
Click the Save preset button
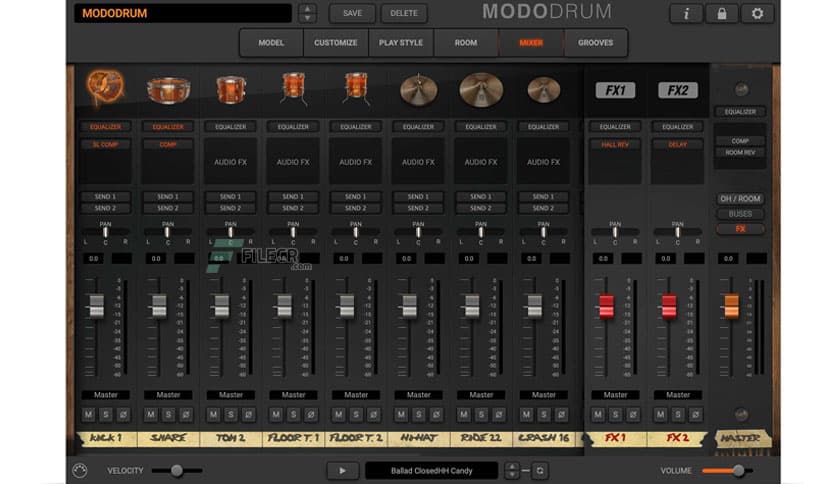[x=352, y=13]
